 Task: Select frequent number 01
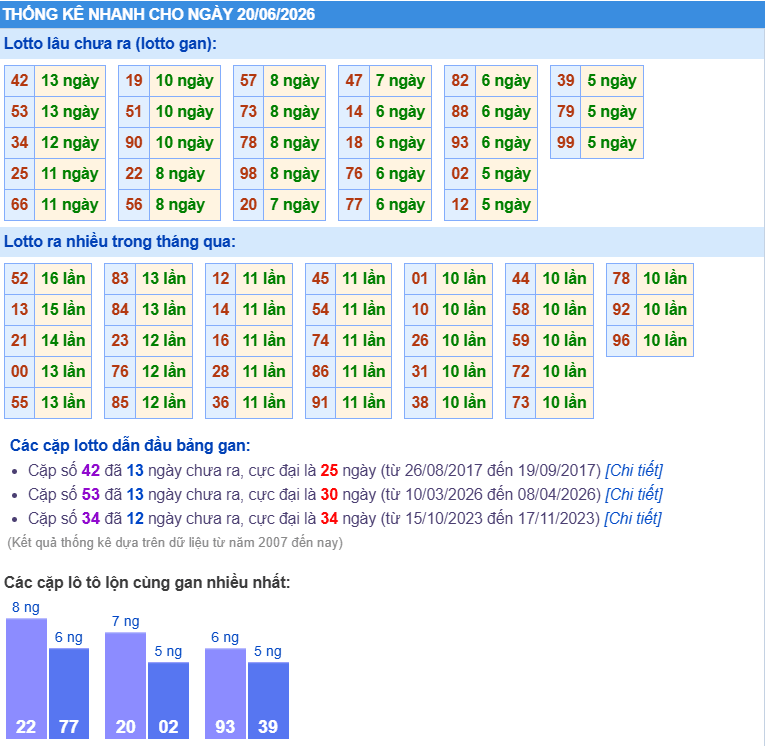pos(420,279)
